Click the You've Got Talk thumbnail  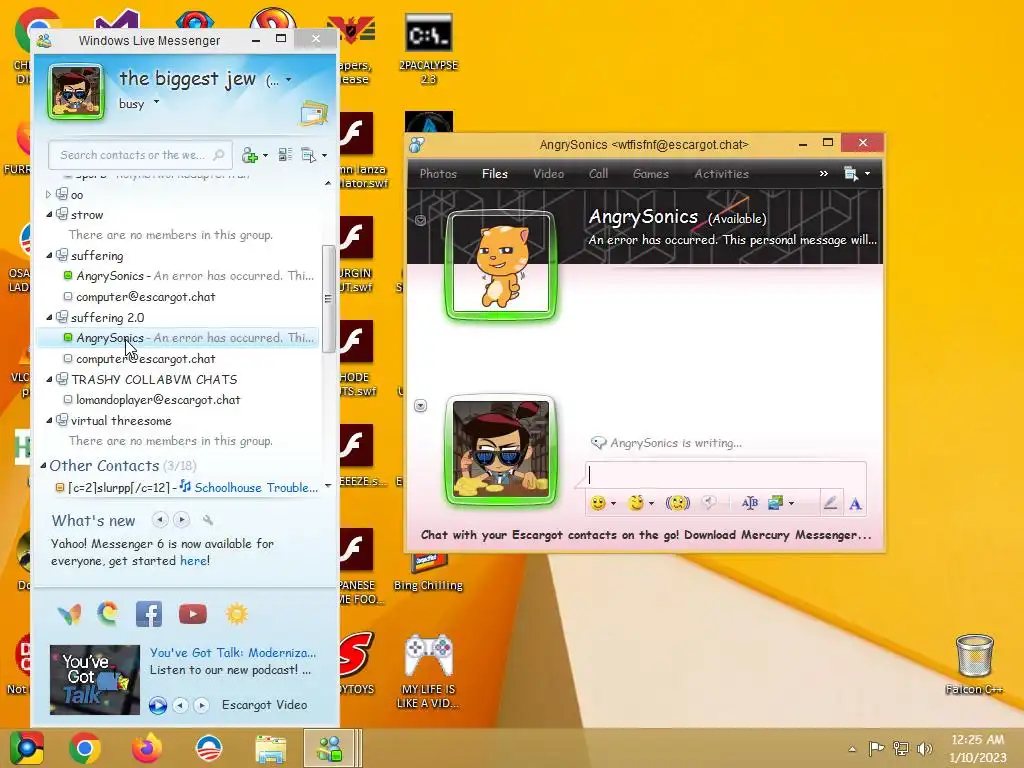pos(95,679)
